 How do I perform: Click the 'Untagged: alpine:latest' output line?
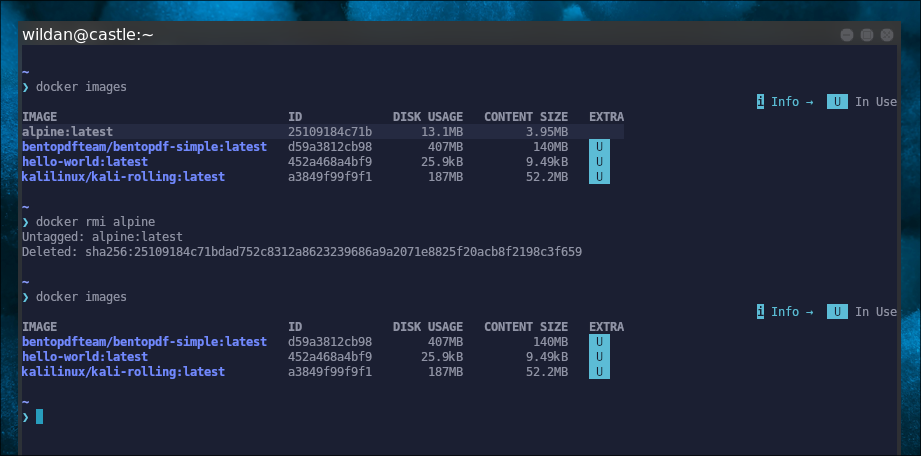102,237
